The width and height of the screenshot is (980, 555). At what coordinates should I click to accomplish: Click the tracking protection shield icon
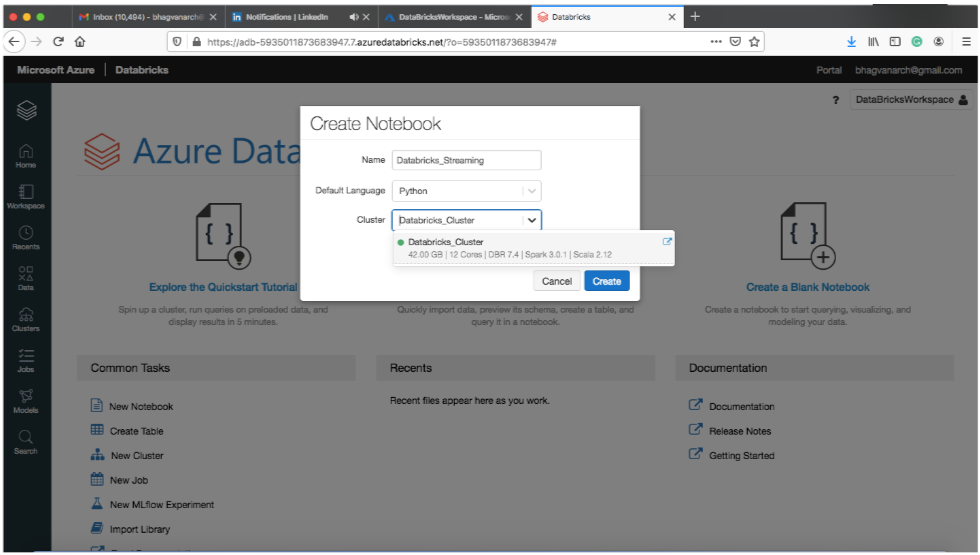coord(178,42)
